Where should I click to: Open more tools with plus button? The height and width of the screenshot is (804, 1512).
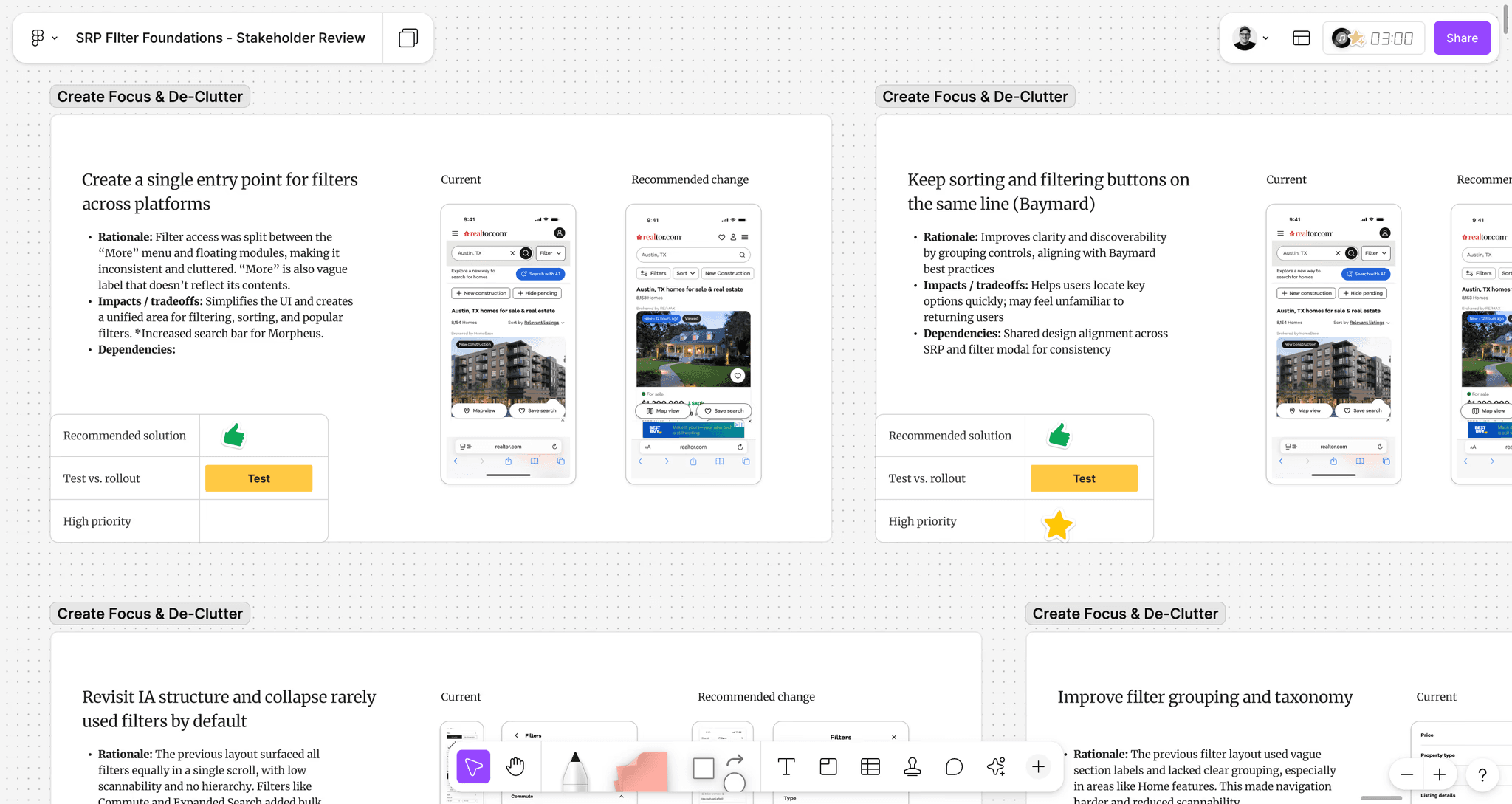coord(1038,767)
